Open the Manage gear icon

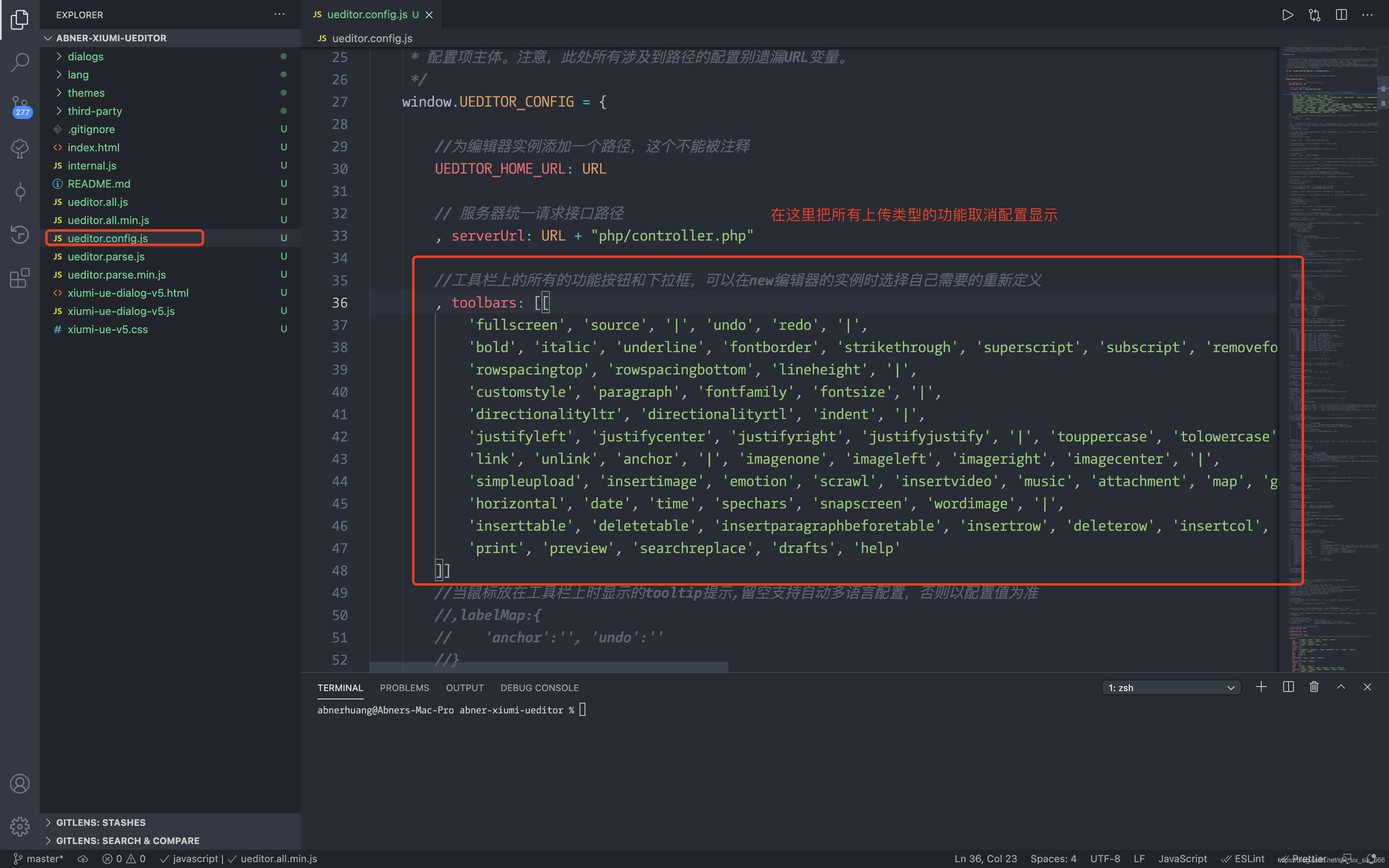[19, 827]
